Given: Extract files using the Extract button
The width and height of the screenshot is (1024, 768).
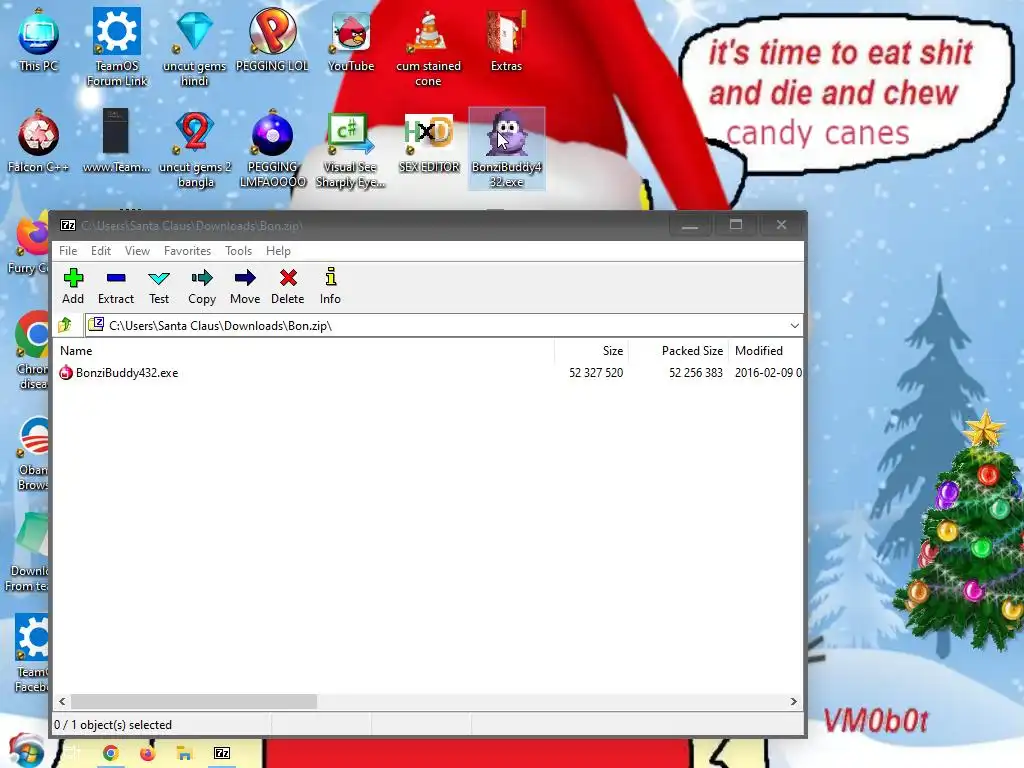Looking at the screenshot, I should (x=116, y=286).
